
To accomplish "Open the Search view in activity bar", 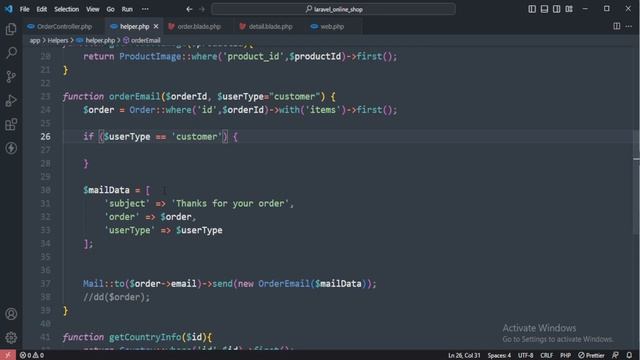I will 11,52.
